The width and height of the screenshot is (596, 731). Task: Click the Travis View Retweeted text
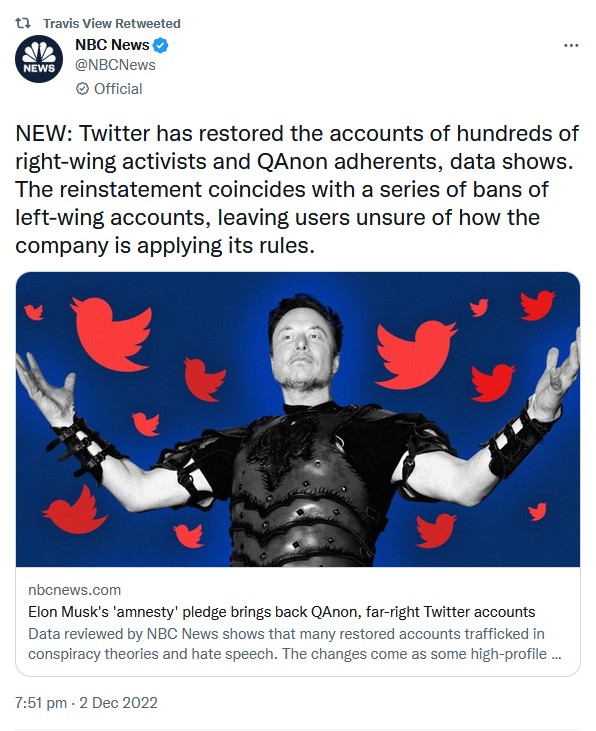pyautogui.click(x=111, y=23)
